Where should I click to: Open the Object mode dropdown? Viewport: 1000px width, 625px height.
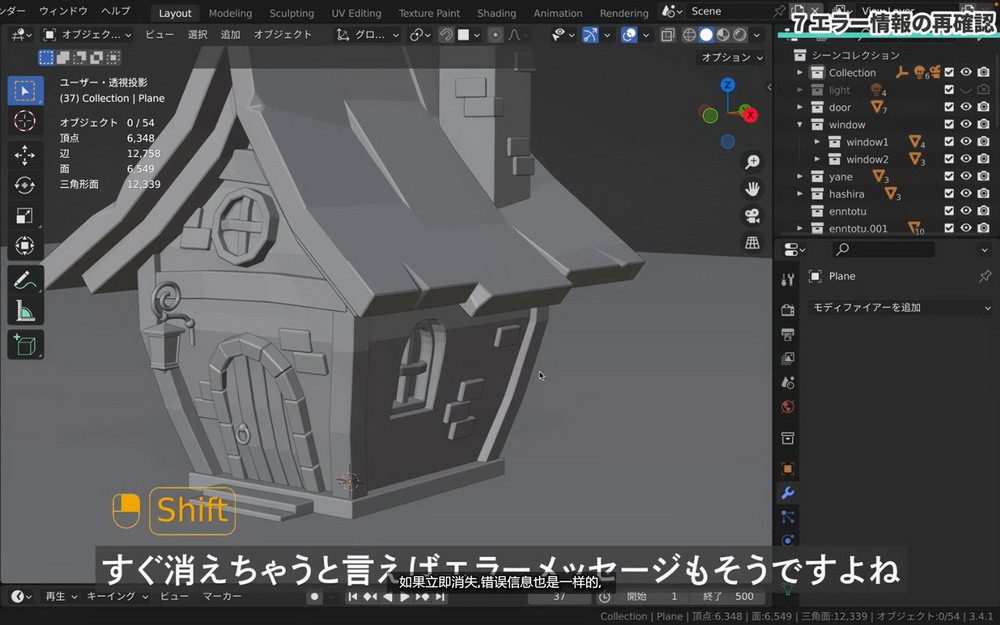point(87,34)
